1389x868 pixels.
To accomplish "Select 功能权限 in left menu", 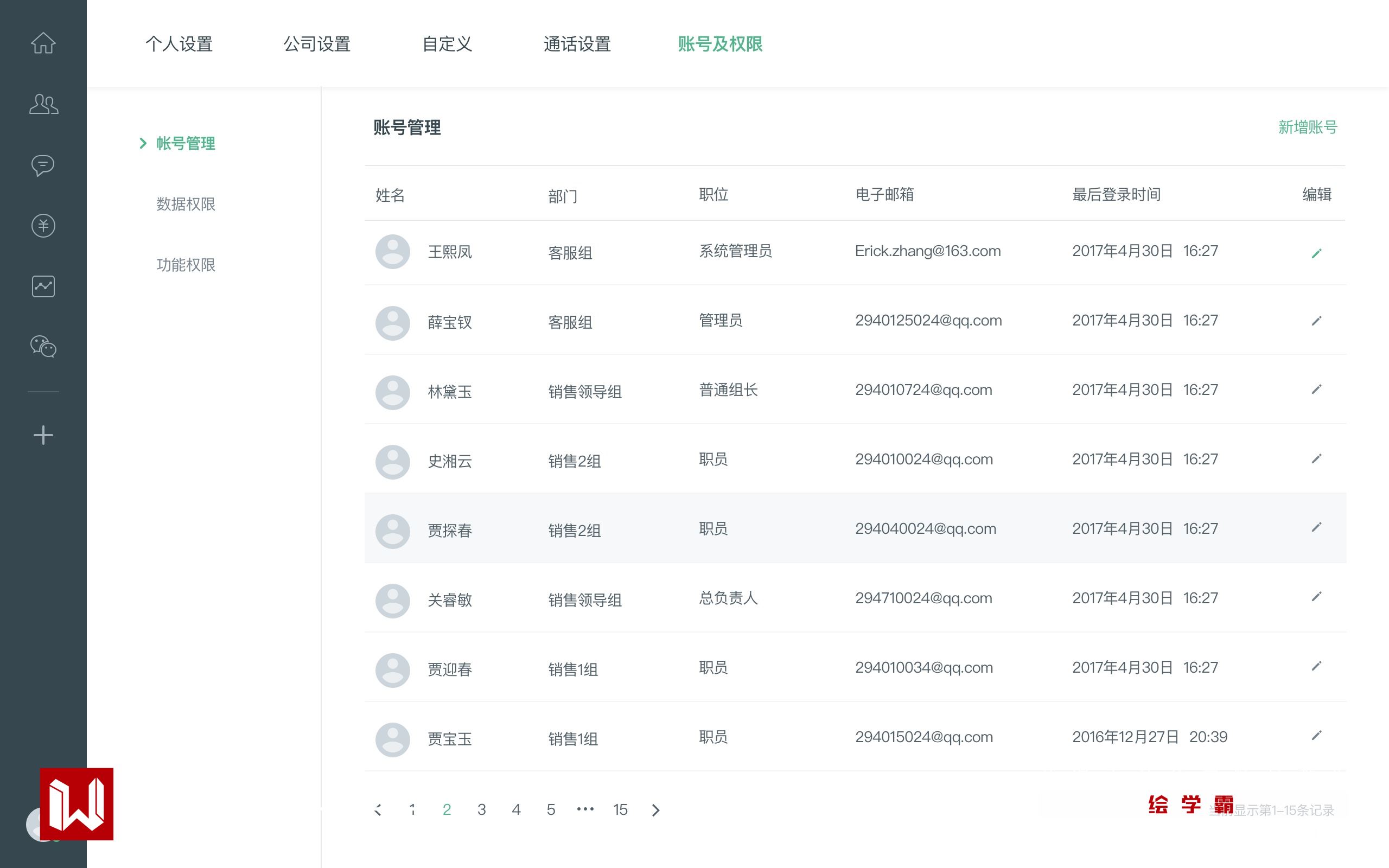I will click(x=186, y=265).
